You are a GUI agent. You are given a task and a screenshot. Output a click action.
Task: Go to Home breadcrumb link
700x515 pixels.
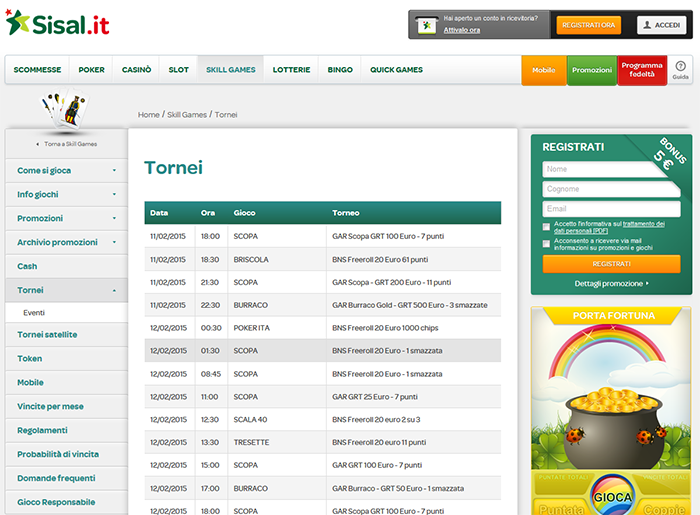pyautogui.click(x=148, y=115)
